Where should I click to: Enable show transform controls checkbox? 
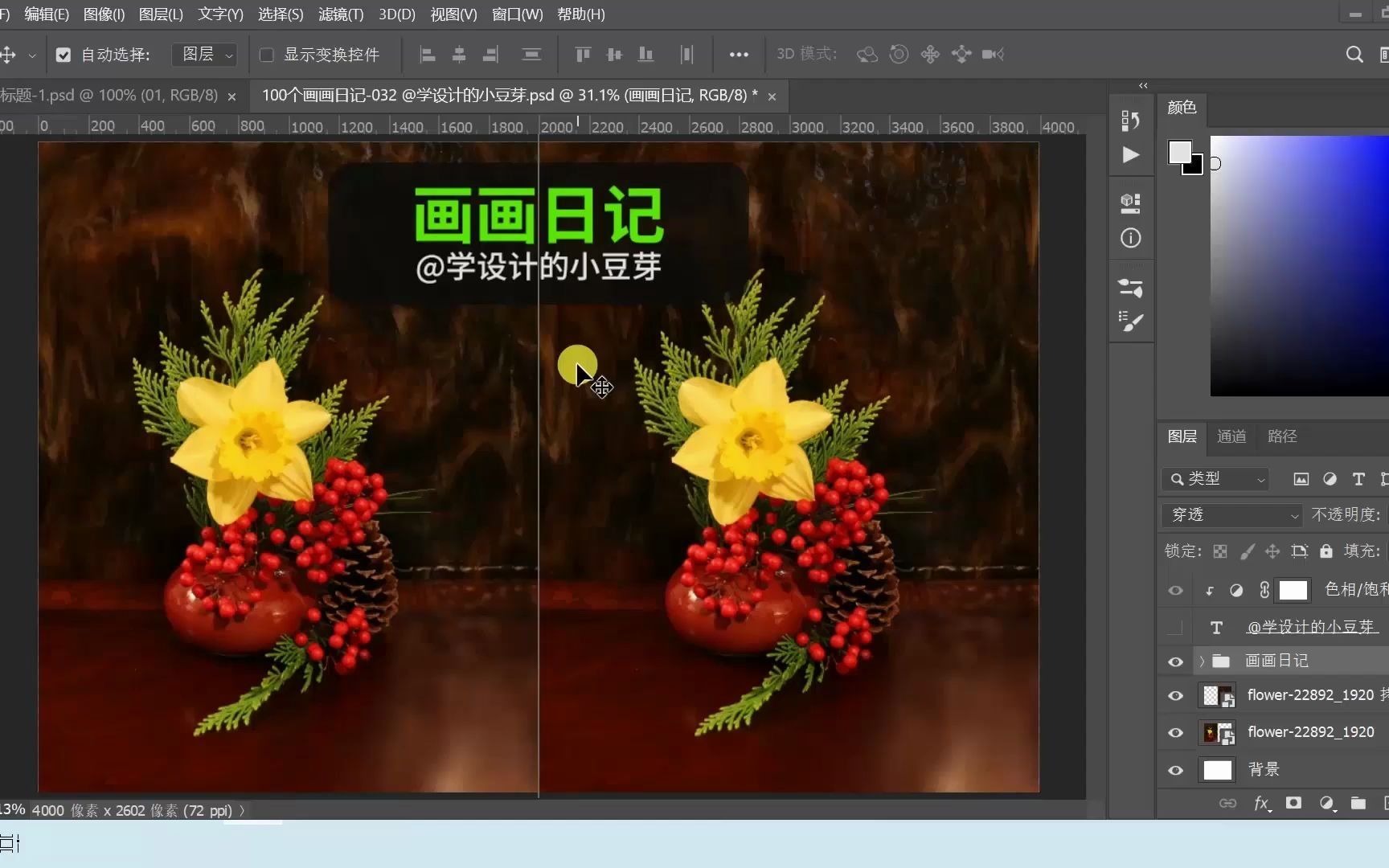pos(267,55)
